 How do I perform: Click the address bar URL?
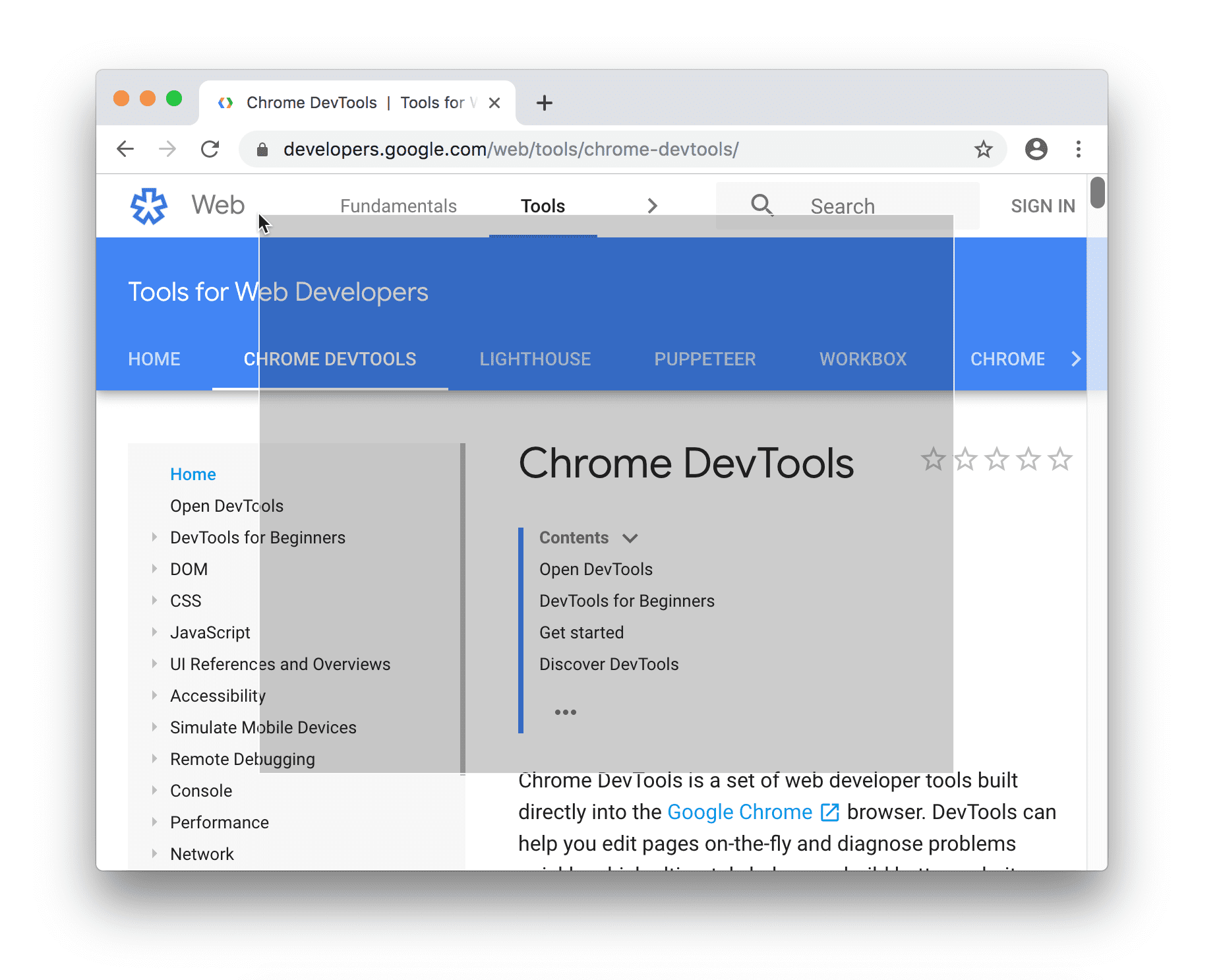(x=511, y=150)
